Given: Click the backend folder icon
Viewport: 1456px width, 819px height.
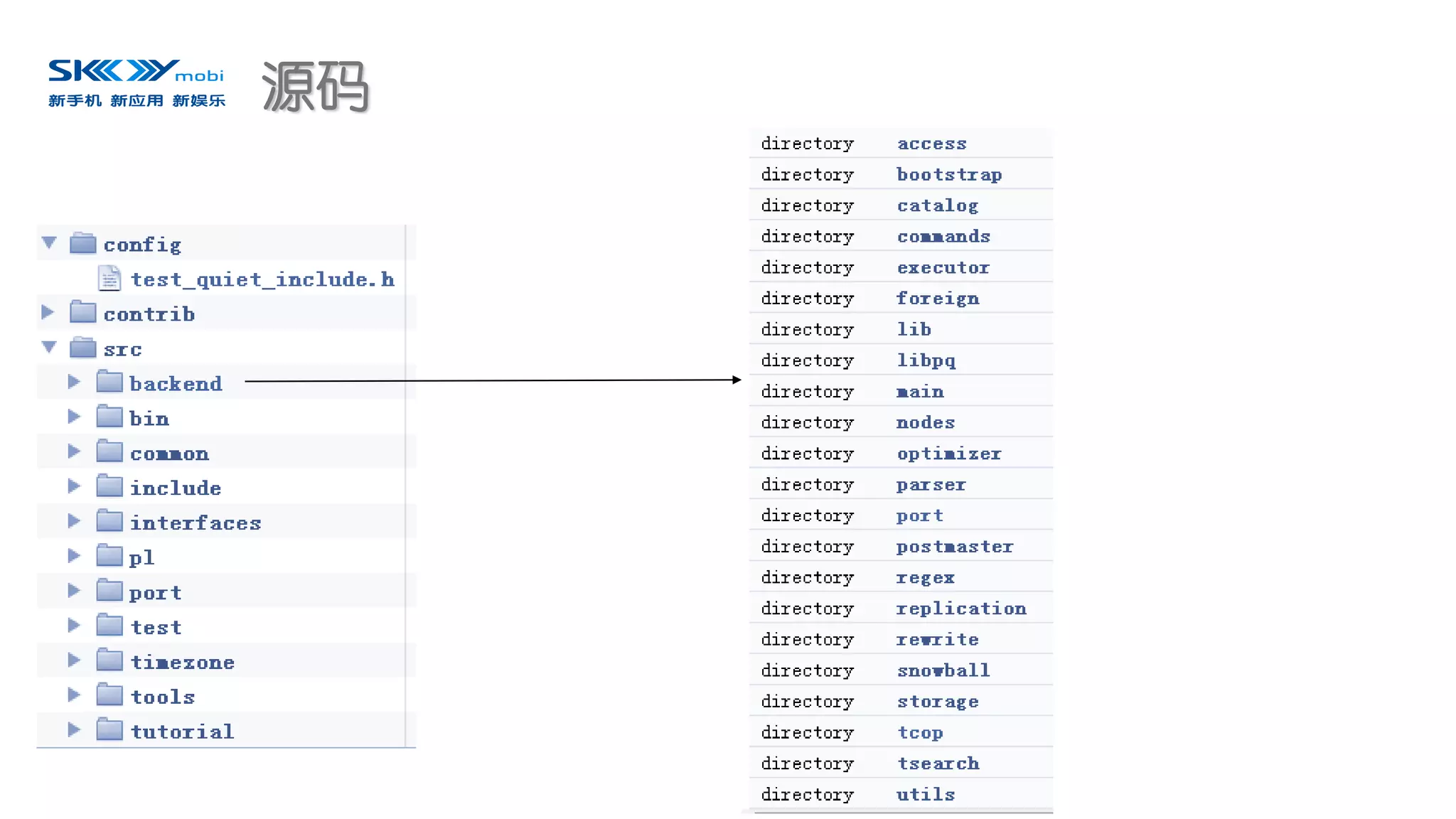Looking at the screenshot, I should (109, 382).
